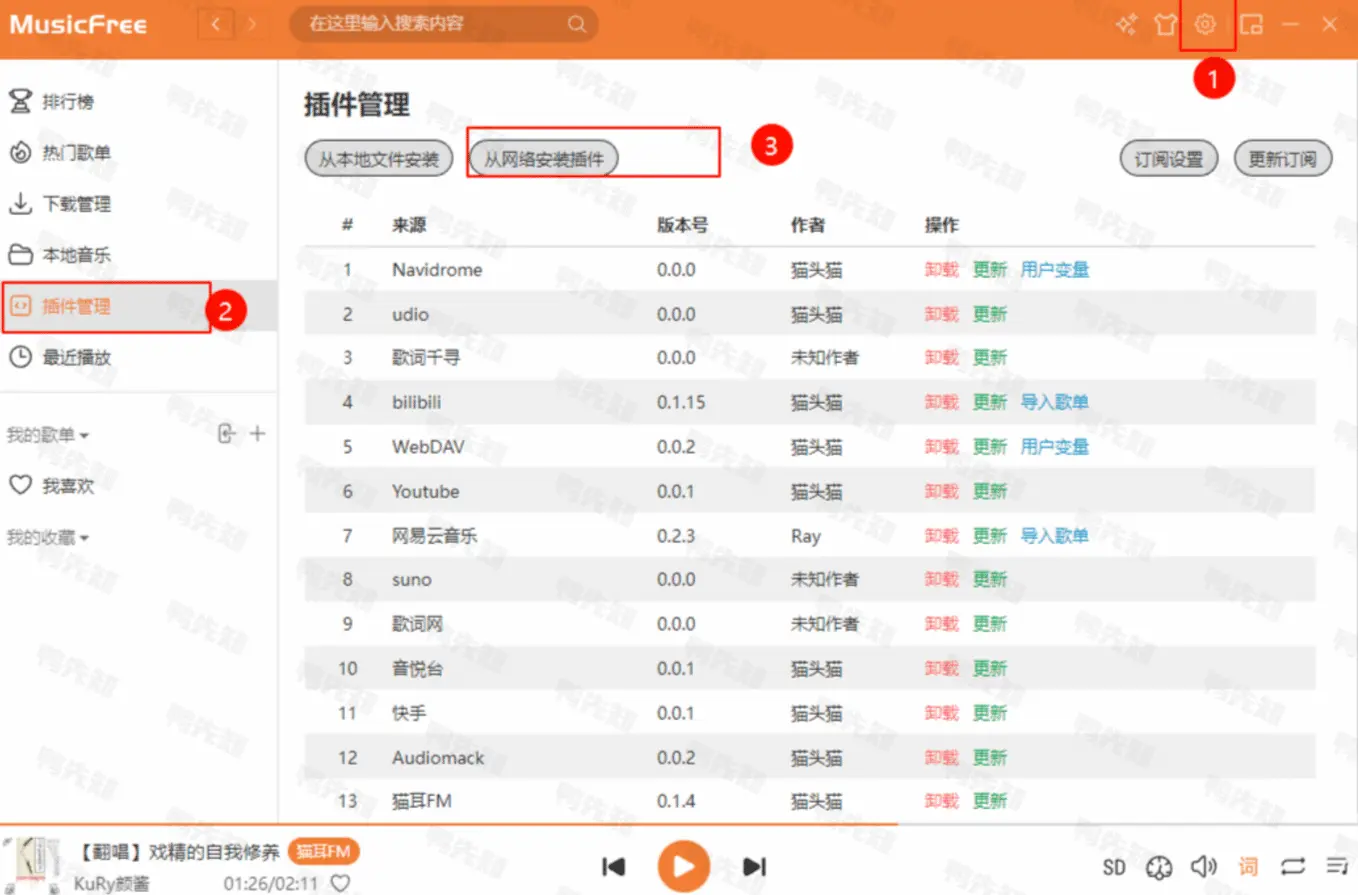Image resolution: width=1358 pixels, height=895 pixels.
Task: Open the theme shirt icon
Action: pyautogui.click(x=1165, y=25)
